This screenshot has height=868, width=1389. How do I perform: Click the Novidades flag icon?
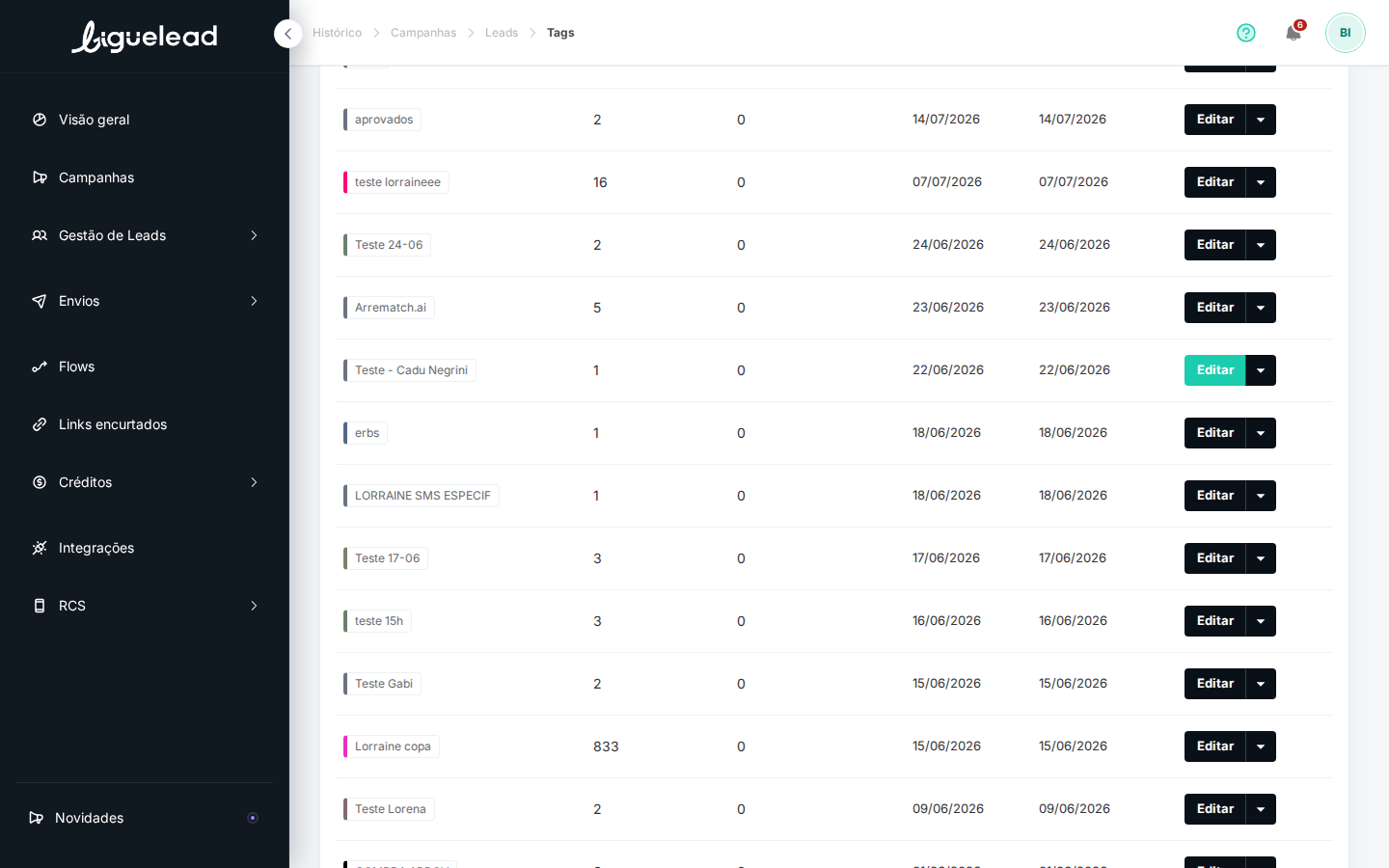pos(37,818)
